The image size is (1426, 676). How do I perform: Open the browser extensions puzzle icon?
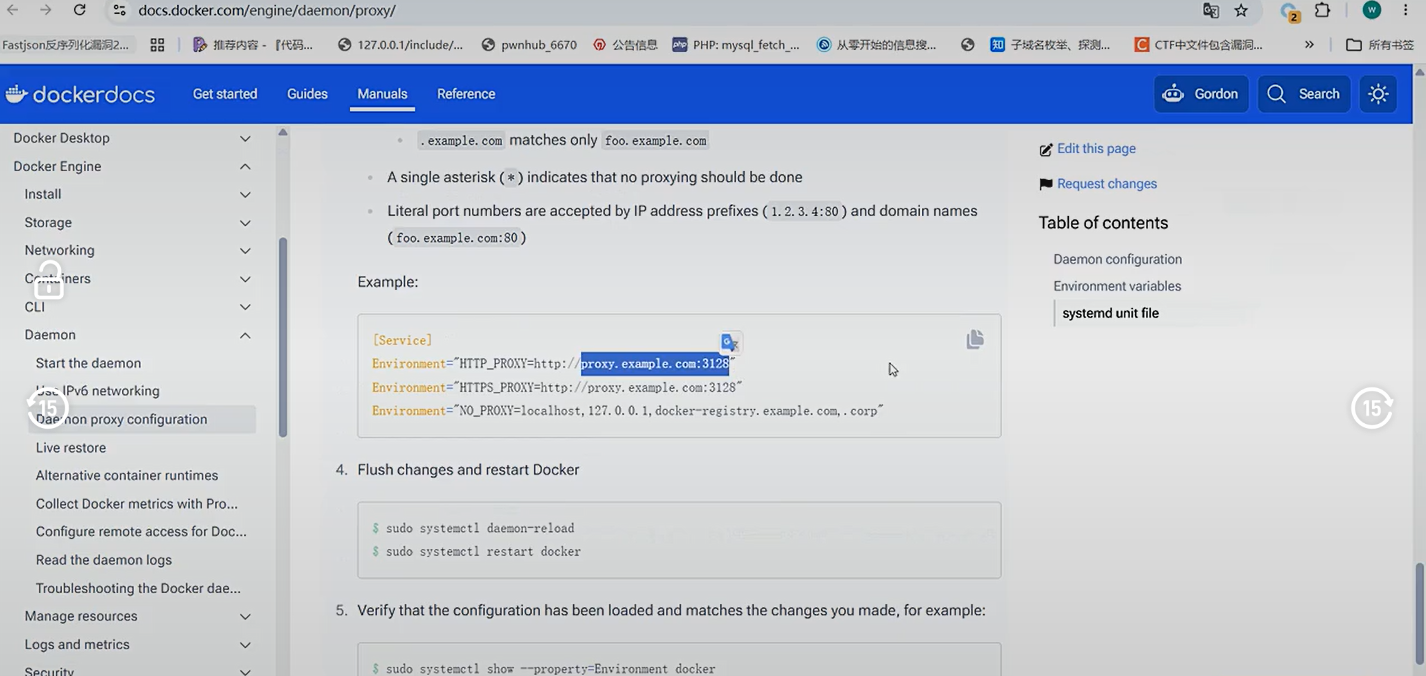pyautogui.click(x=1322, y=11)
